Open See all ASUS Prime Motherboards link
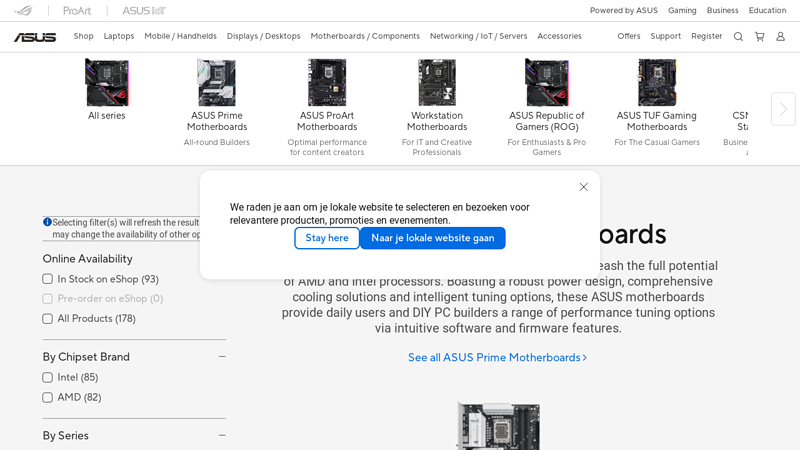This screenshot has height=450, width=800. coord(497,358)
